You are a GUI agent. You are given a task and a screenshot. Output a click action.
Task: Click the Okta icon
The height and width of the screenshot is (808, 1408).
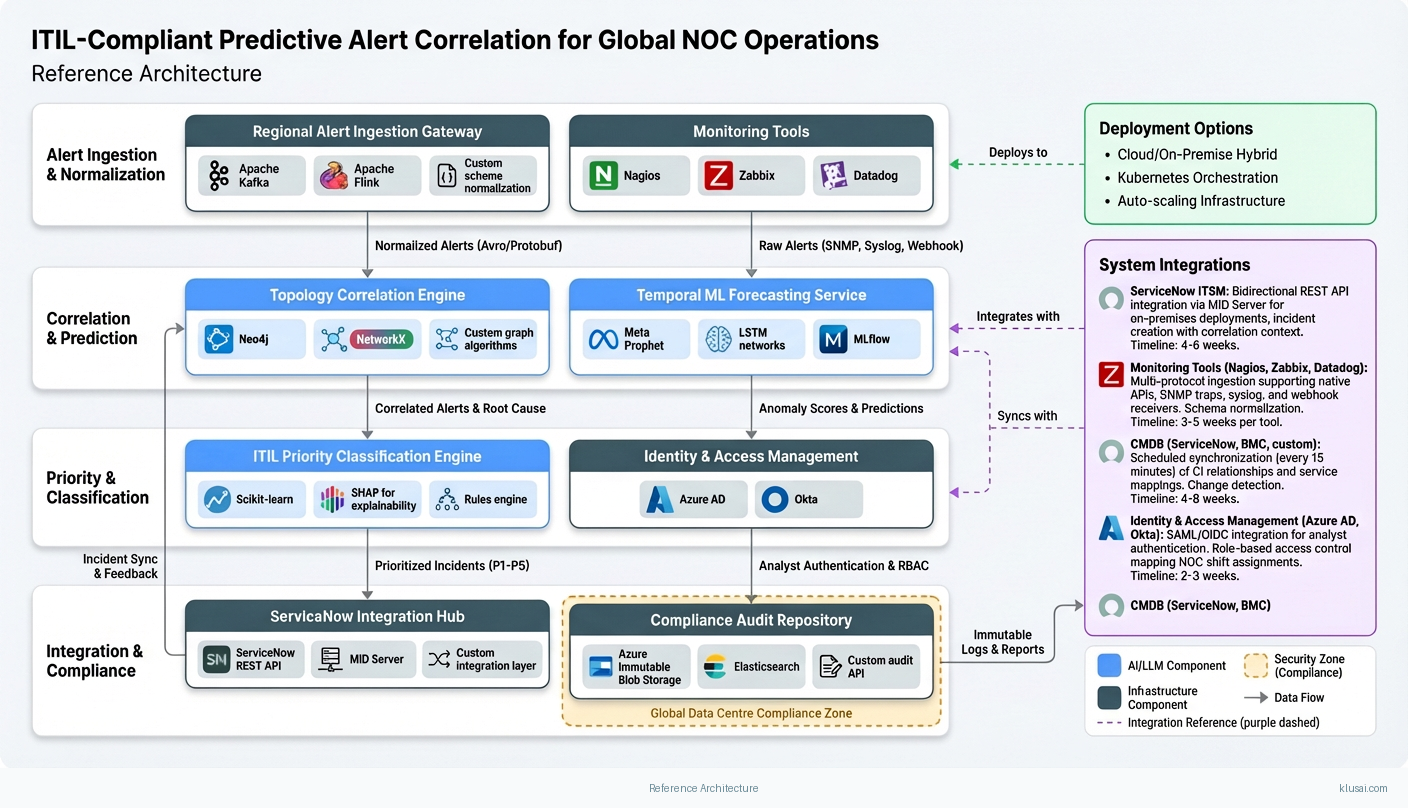coord(775,499)
